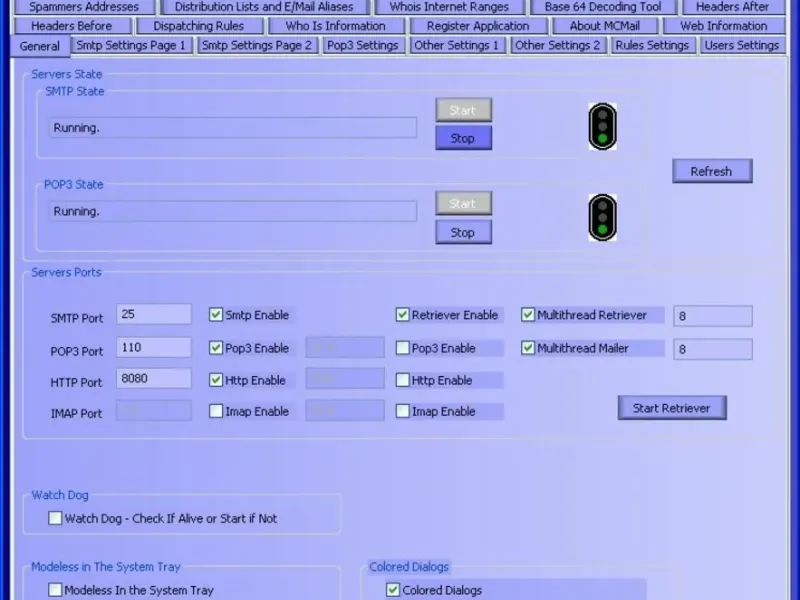Uncheck the Colored Dialogs checkbox
Screen dimensions: 800x600
click(x=392, y=590)
